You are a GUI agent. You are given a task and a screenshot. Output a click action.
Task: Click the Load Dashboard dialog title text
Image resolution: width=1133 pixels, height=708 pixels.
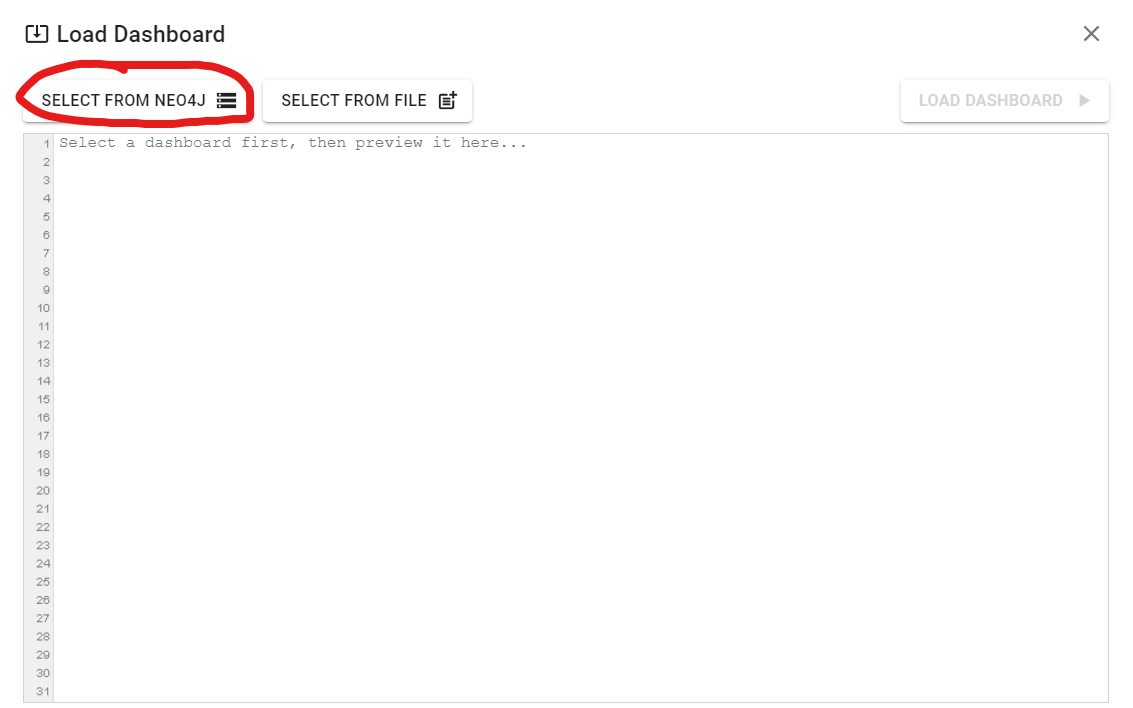pyautogui.click(x=141, y=34)
